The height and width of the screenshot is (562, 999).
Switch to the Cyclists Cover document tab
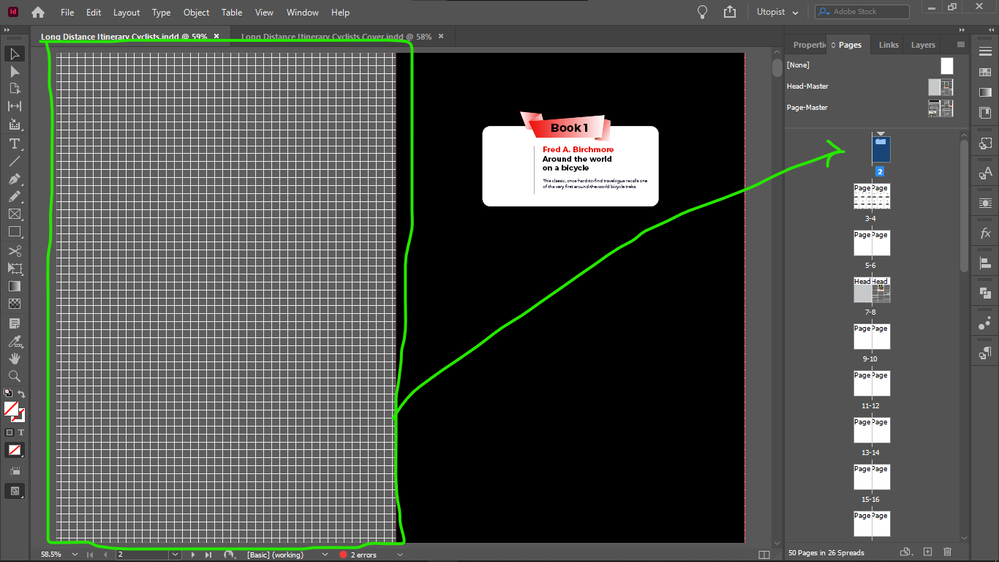[x=336, y=36]
